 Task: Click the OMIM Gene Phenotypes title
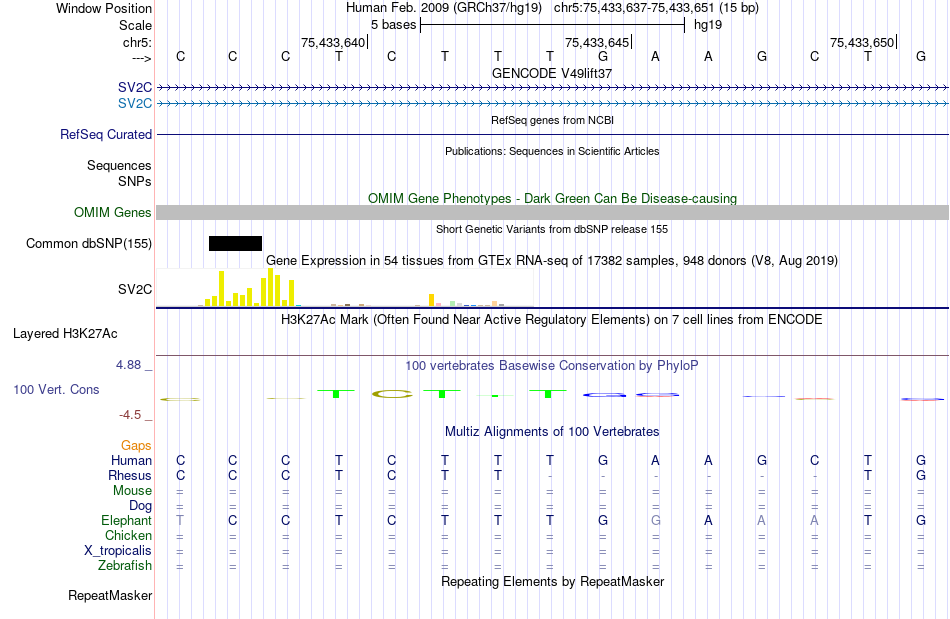pyautogui.click(x=553, y=199)
